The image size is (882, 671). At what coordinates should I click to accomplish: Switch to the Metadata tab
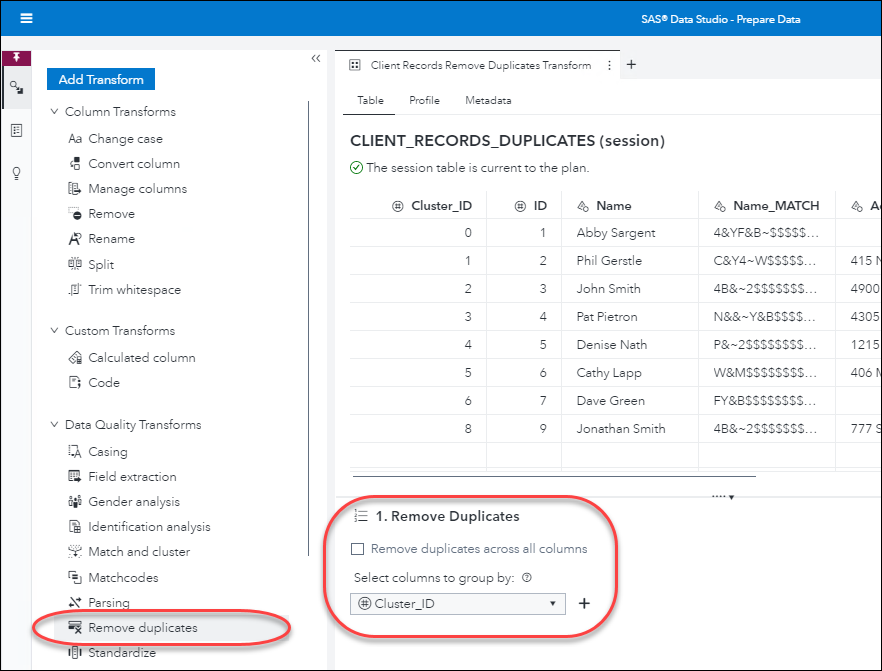488,101
